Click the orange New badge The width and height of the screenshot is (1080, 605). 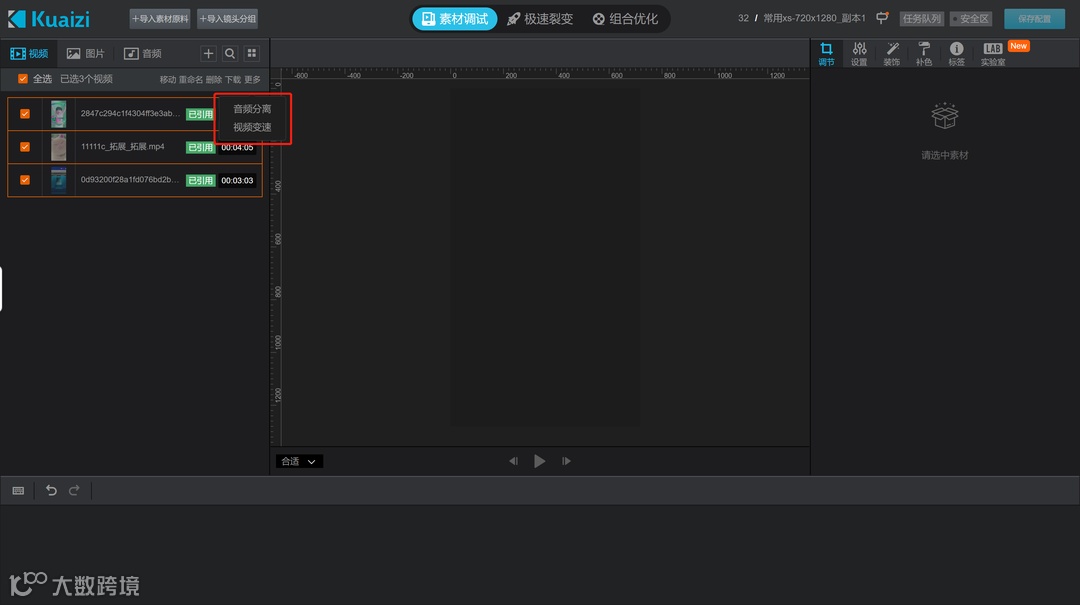(1019, 46)
